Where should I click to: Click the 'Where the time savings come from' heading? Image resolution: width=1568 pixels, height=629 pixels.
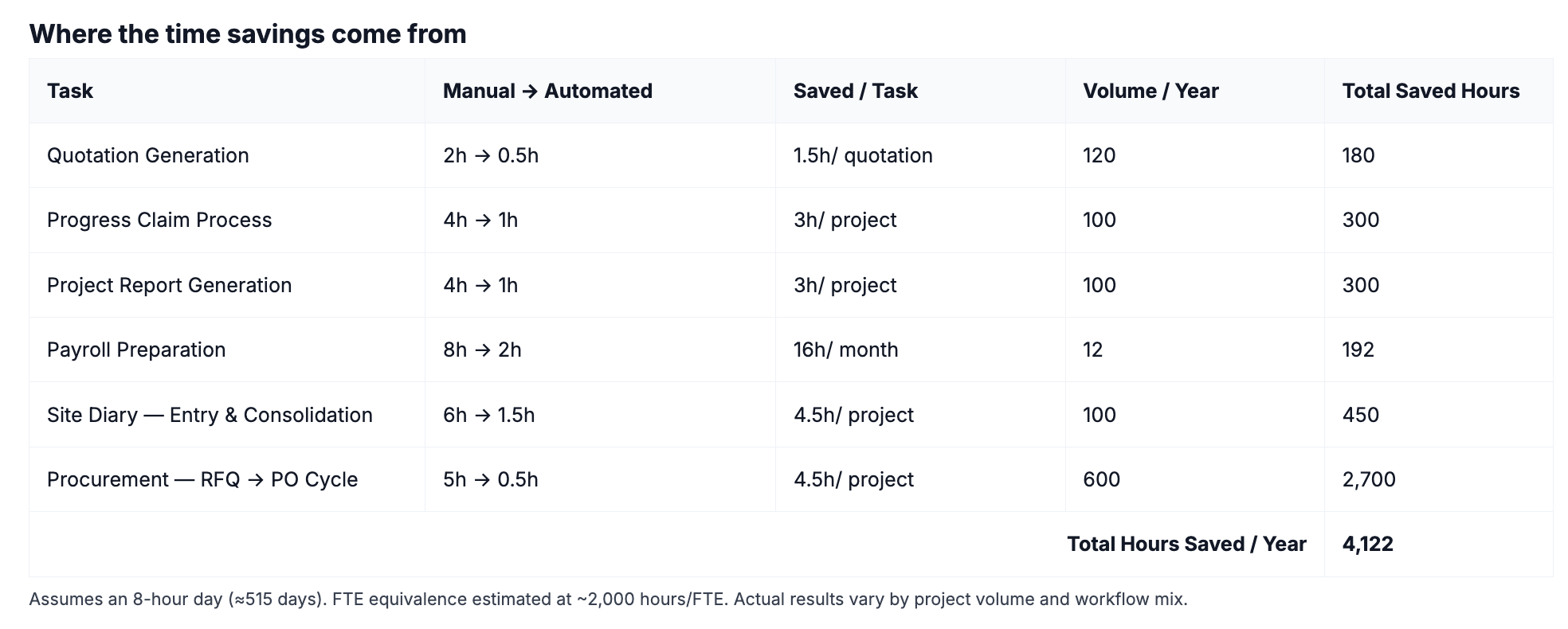pyautogui.click(x=248, y=34)
